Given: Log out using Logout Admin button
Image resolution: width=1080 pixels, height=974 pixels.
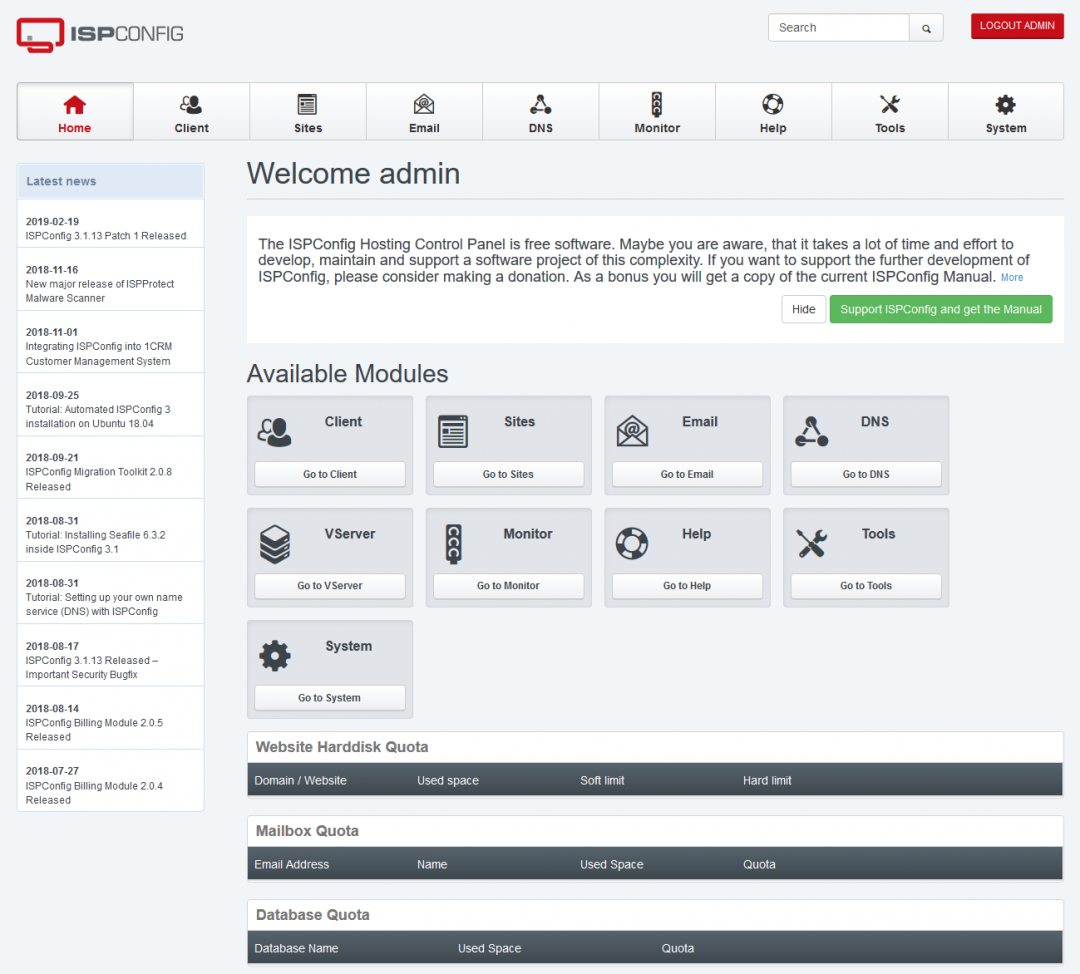Looking at the screenshot, I should (x=1016, y=26).
